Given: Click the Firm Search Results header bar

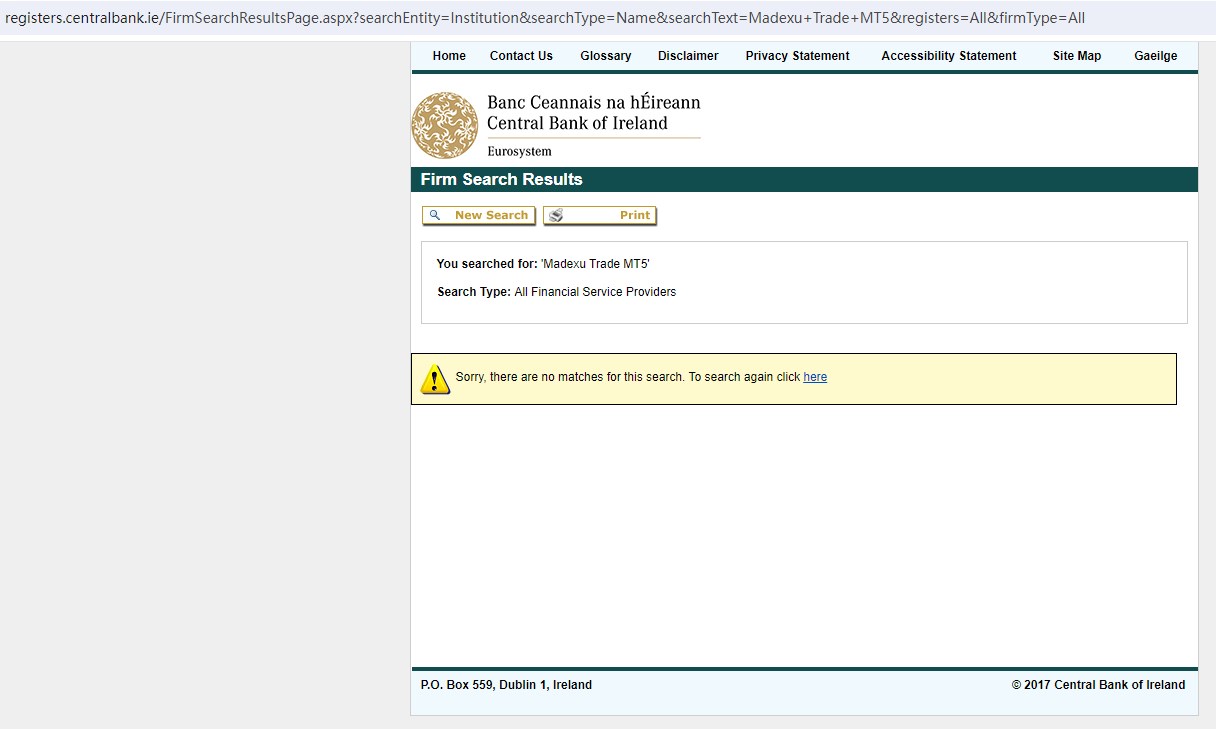Looking at the screenshot, I should point(803,180).
